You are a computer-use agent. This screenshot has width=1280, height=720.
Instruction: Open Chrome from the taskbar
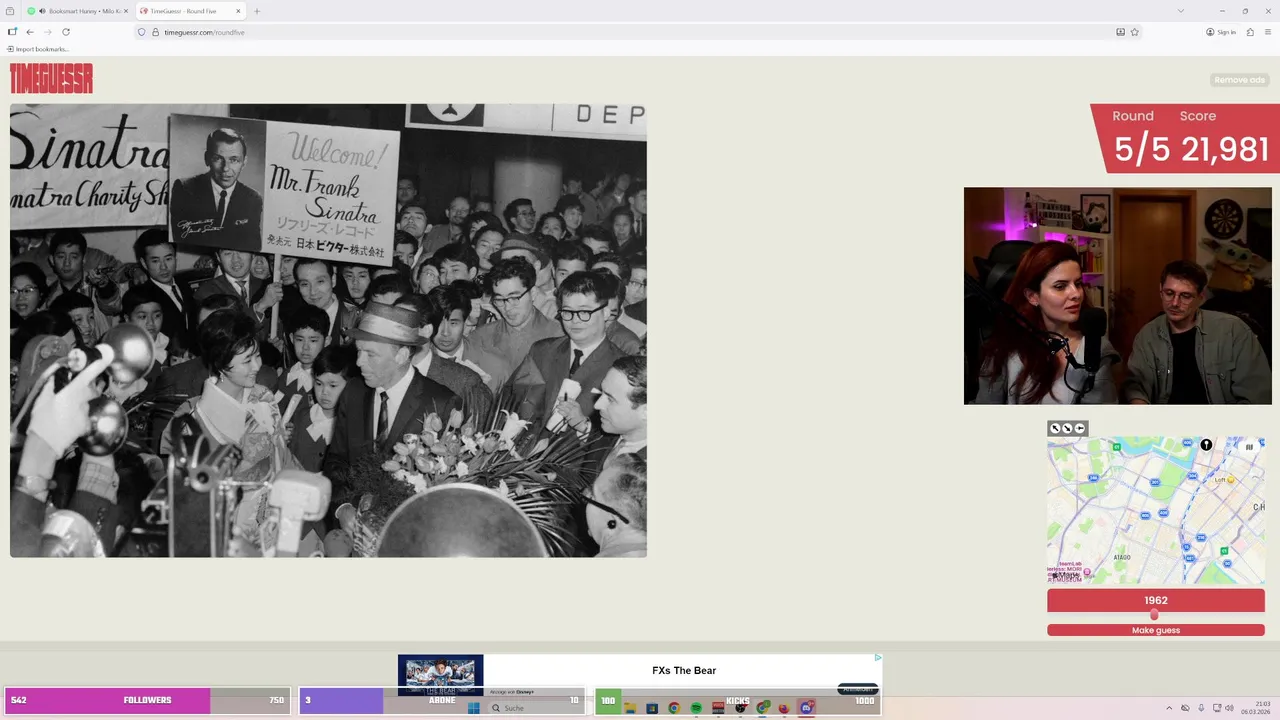tap(674, 708)
